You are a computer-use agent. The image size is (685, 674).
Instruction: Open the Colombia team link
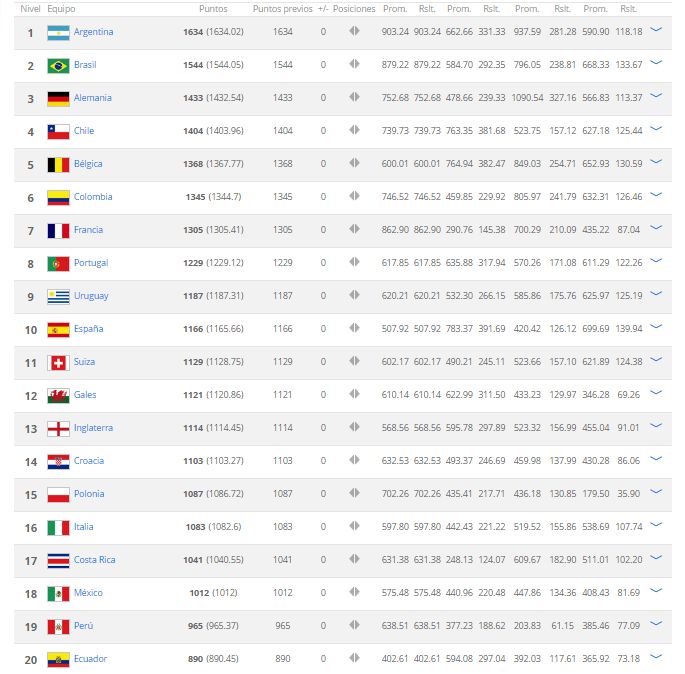(93, 197)
